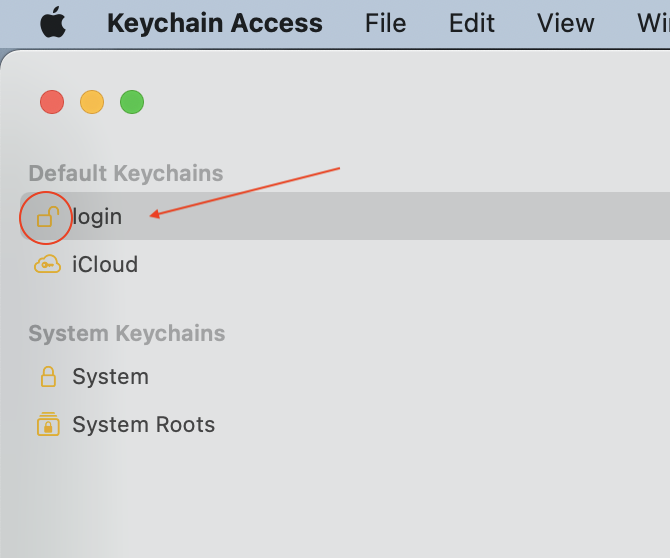
Task: Open the partially visible Window menu
Action: pos(651,23)
